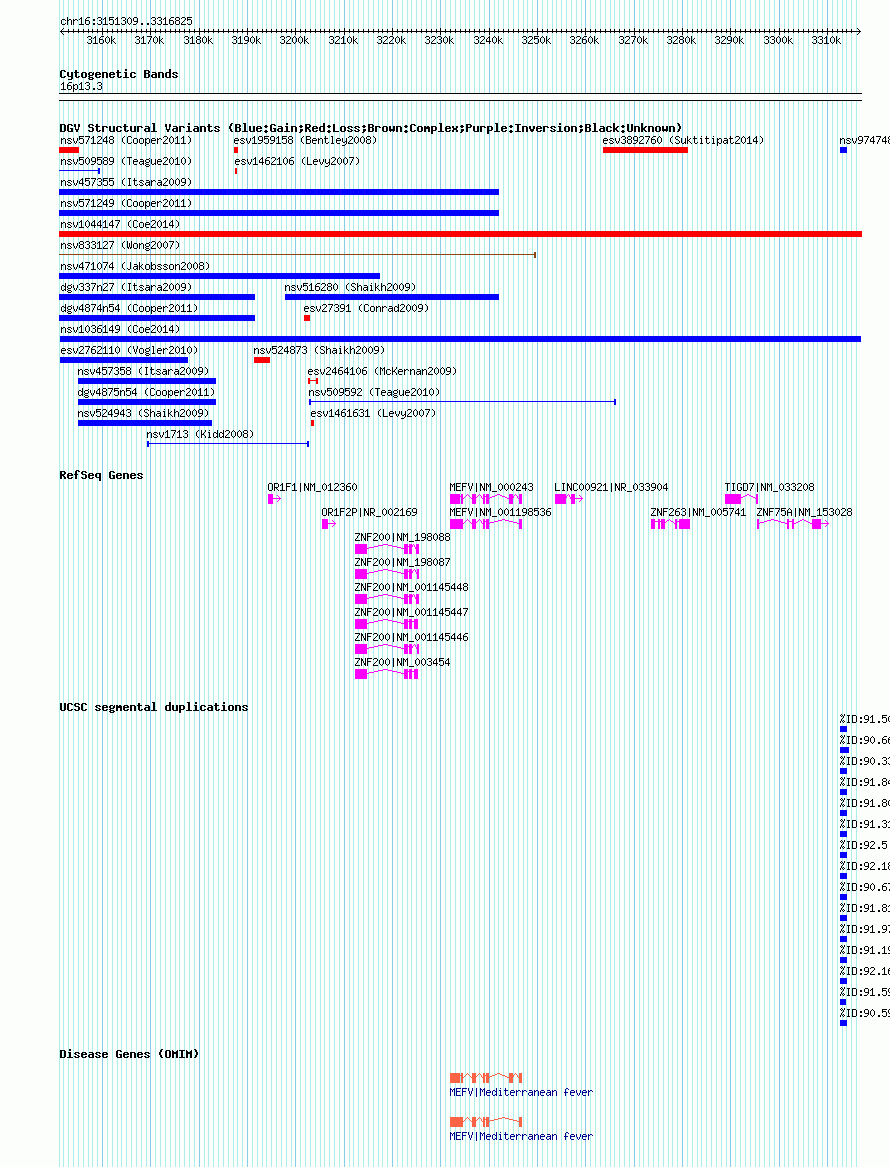
Task: Open variant dgv4875n54 (Cooper2011)
Action: tap(146, 391)
